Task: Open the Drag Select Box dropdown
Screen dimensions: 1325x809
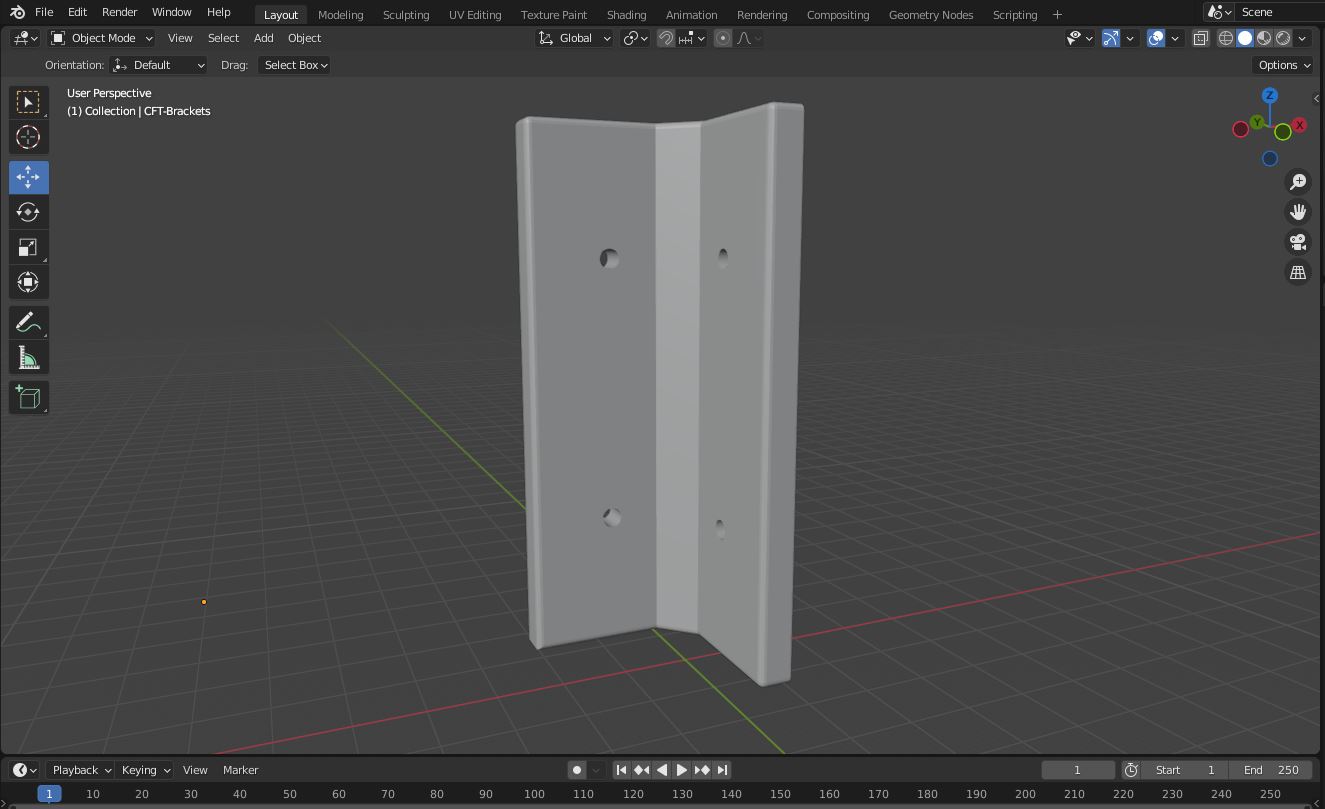Action: click(294, 65)
